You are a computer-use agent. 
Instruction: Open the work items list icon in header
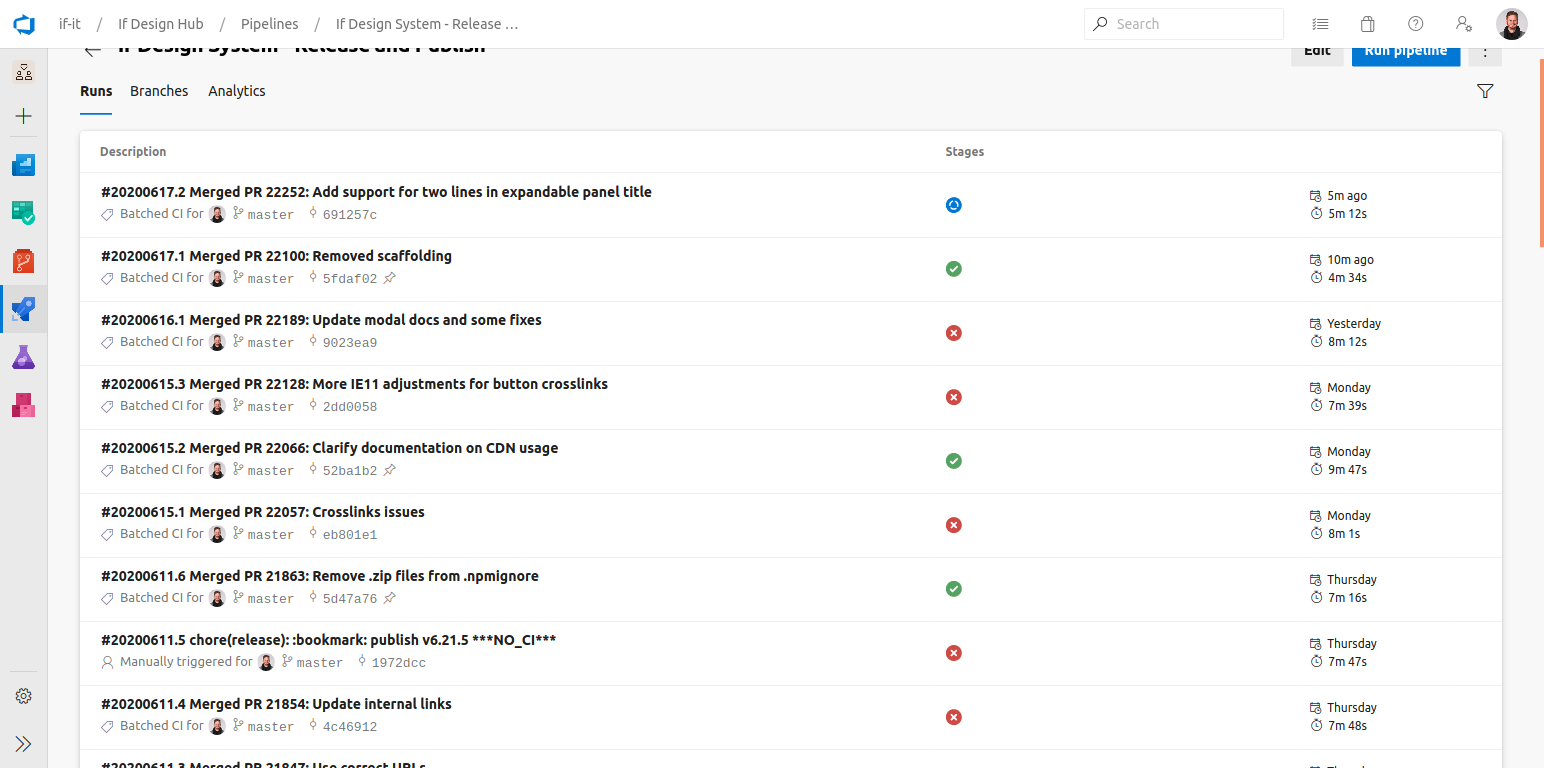[1320, 23]
